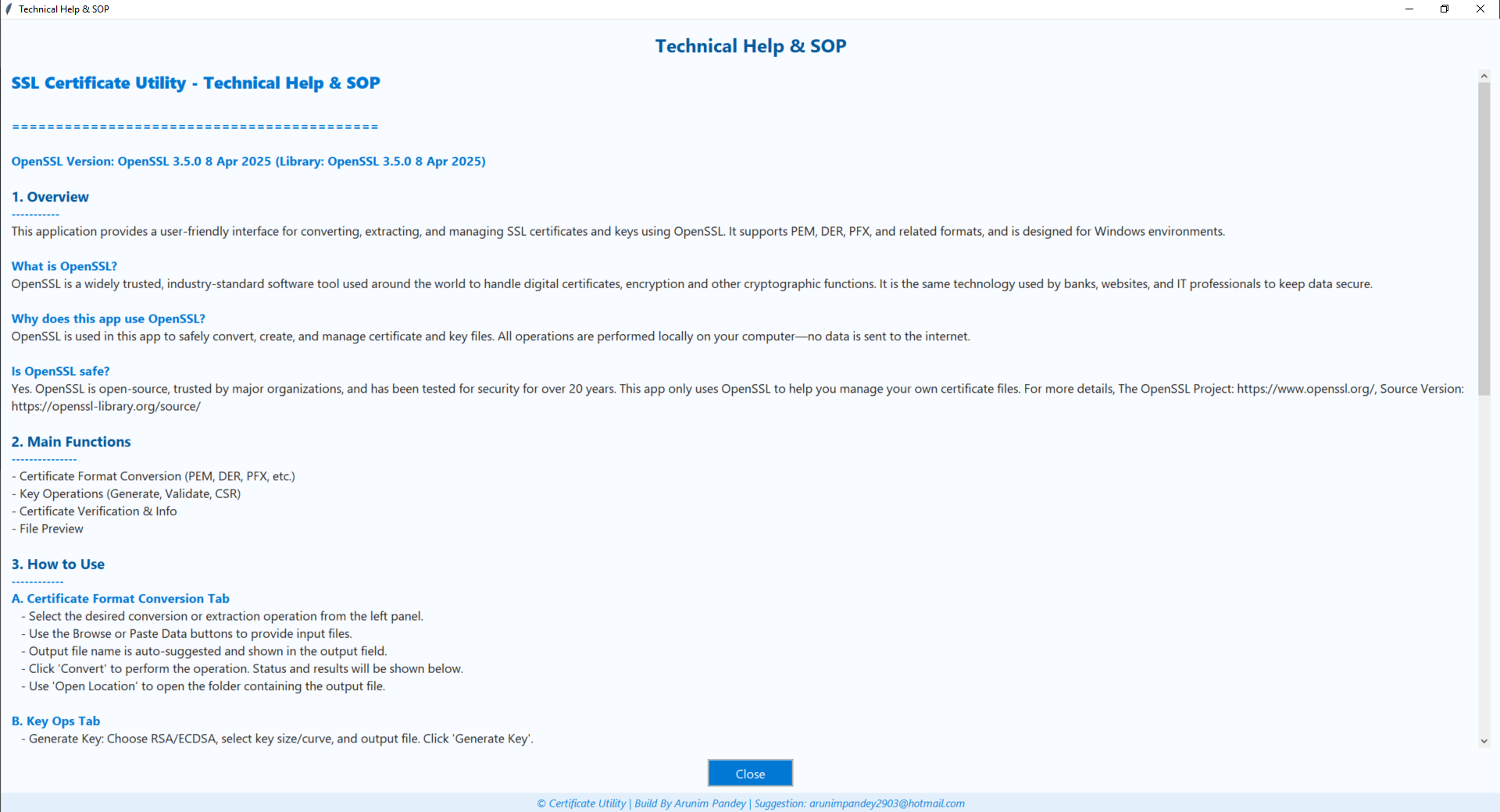This screenshot has height=812, width=1500.
Task: Minimize the Technical Help window
Action: point(1410,9)
